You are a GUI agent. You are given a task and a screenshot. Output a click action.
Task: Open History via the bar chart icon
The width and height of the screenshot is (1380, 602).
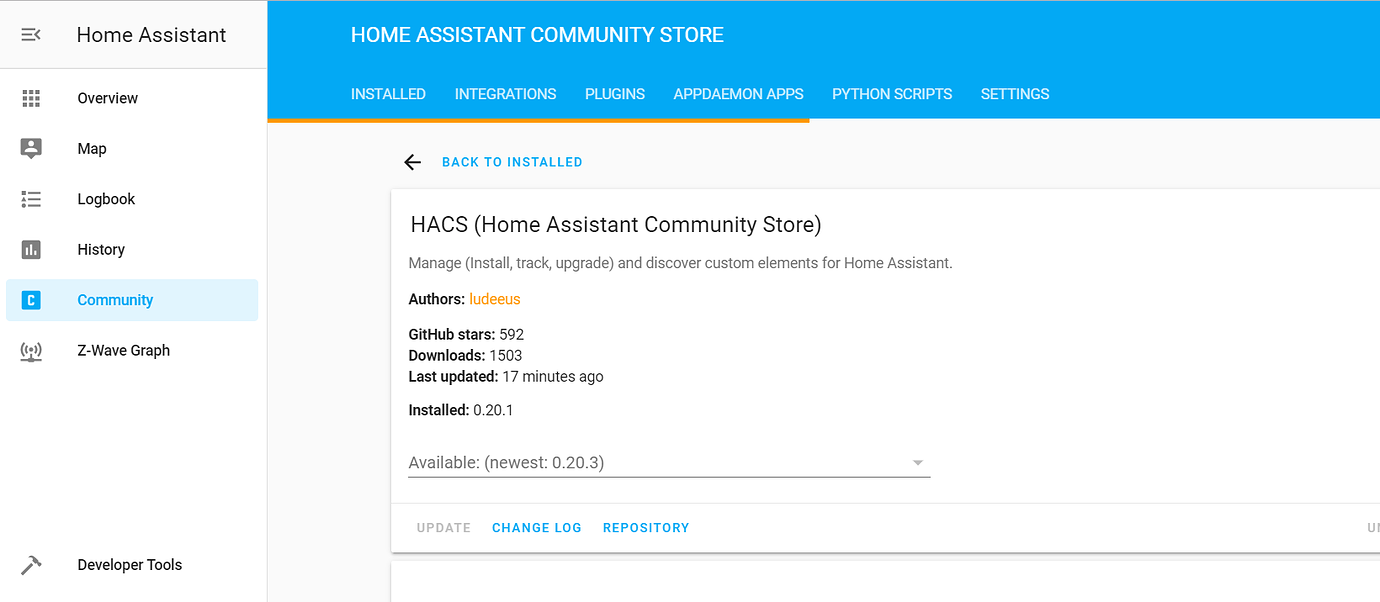[x=30, y=248]
